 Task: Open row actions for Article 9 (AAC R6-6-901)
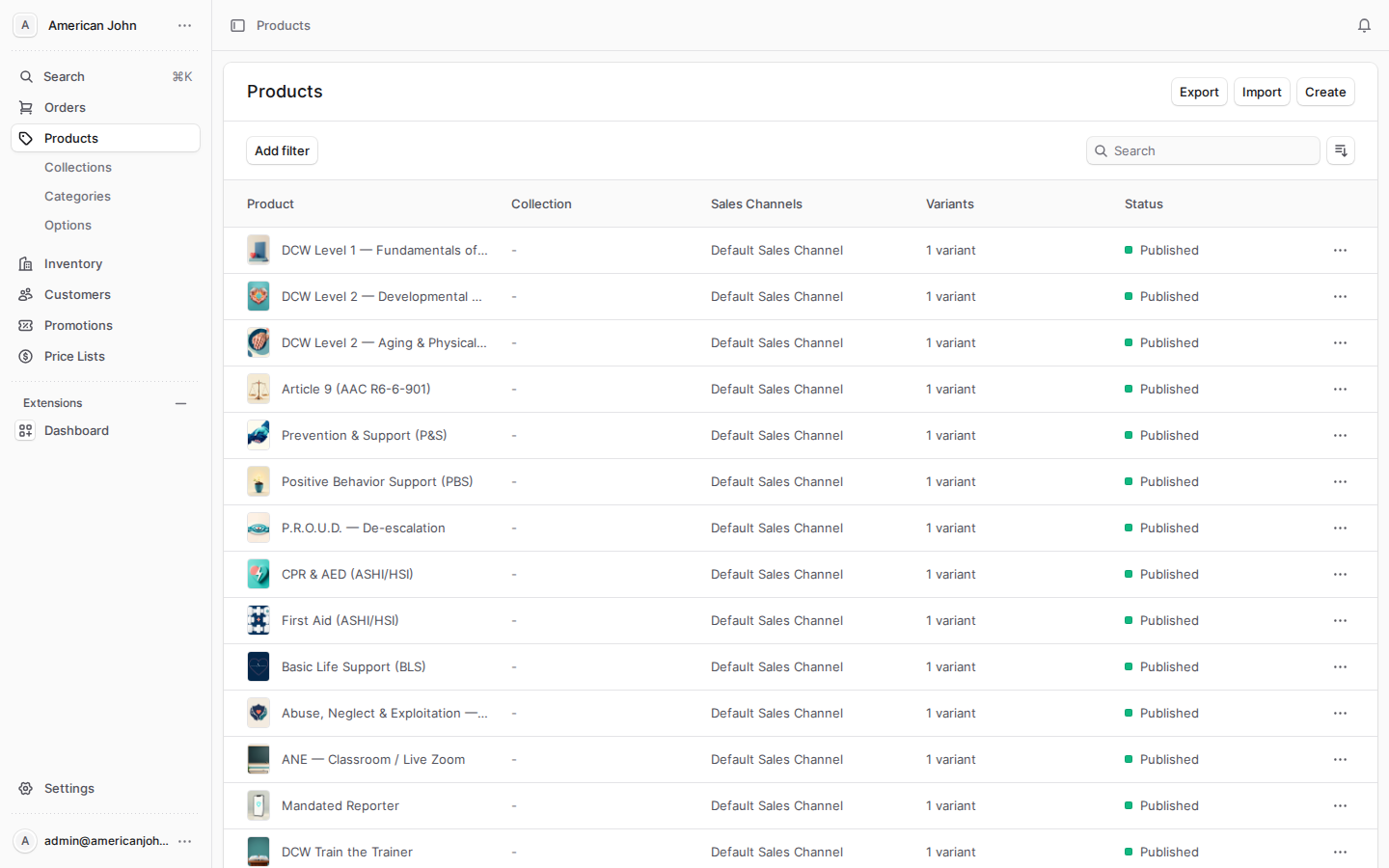1340,390
